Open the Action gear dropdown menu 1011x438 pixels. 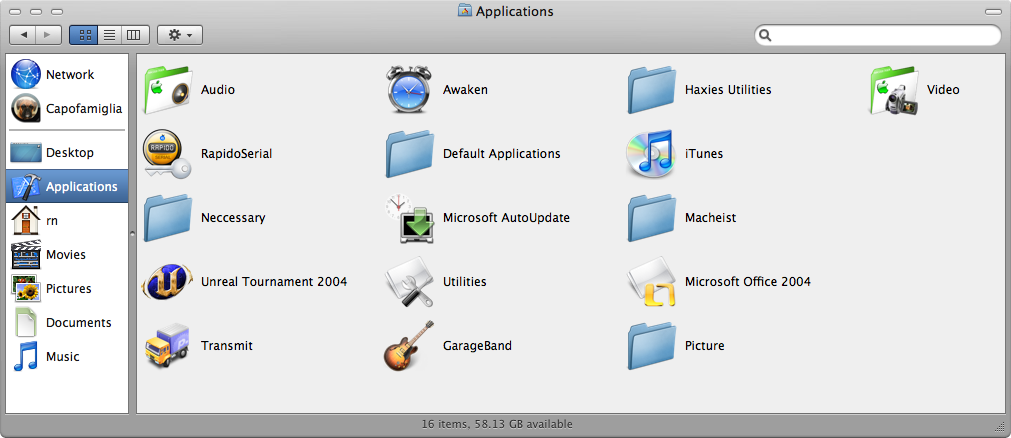pos(180,35)
